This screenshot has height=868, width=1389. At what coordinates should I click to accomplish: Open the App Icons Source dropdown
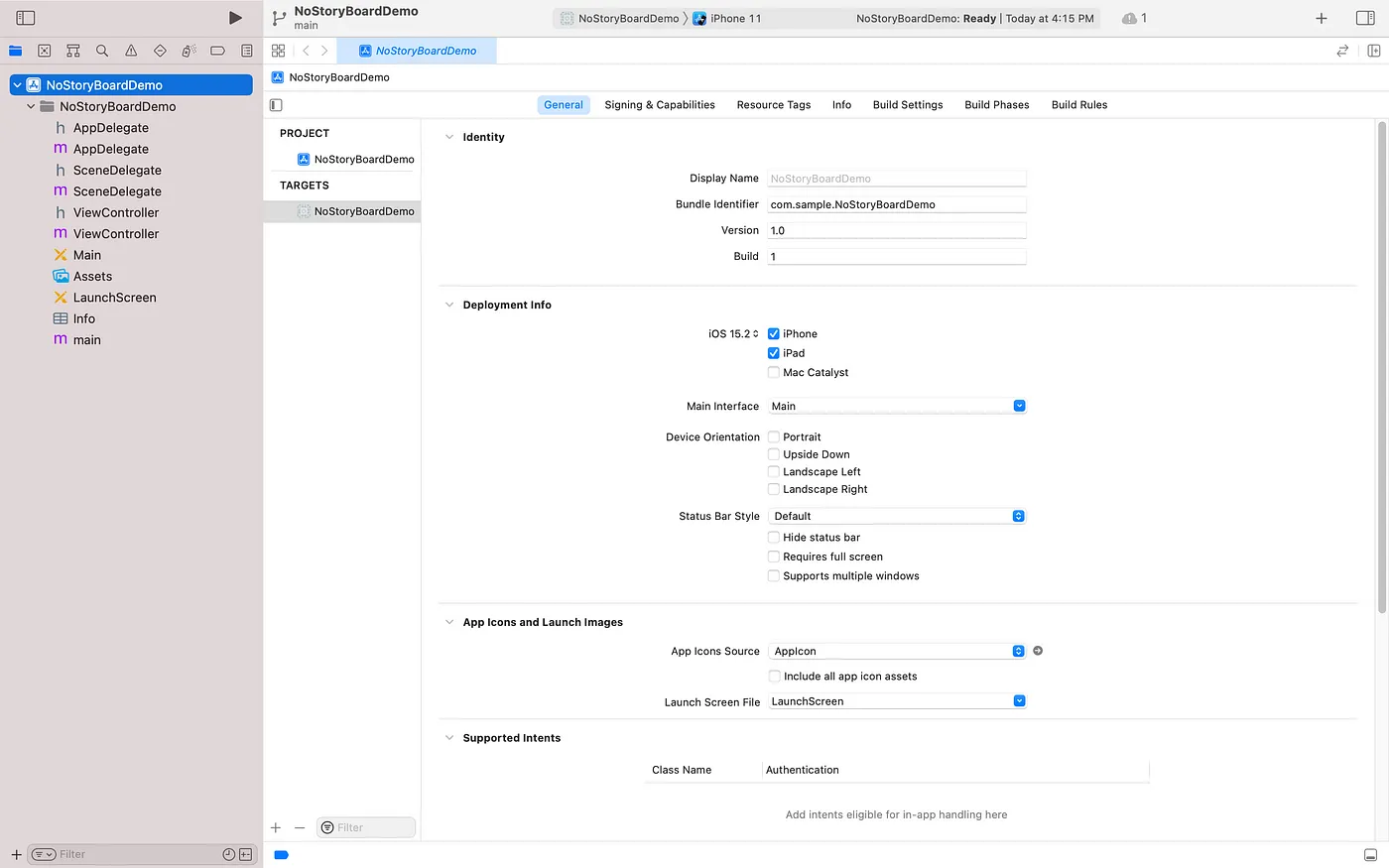click(x=897, y=651)
